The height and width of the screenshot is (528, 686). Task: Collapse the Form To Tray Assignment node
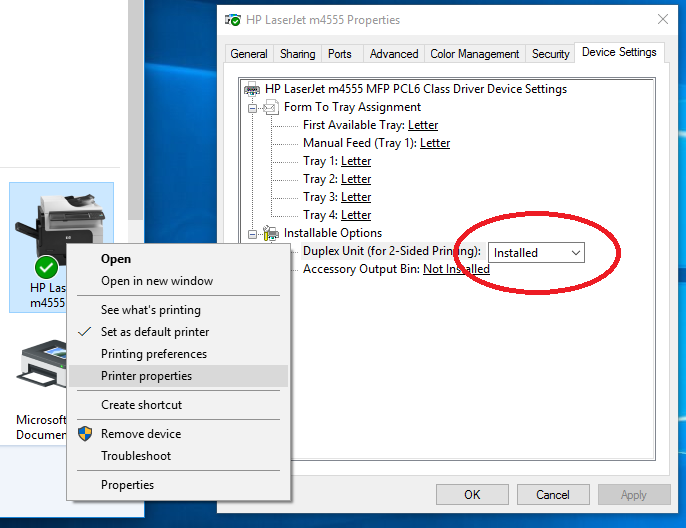coord(254,107)
